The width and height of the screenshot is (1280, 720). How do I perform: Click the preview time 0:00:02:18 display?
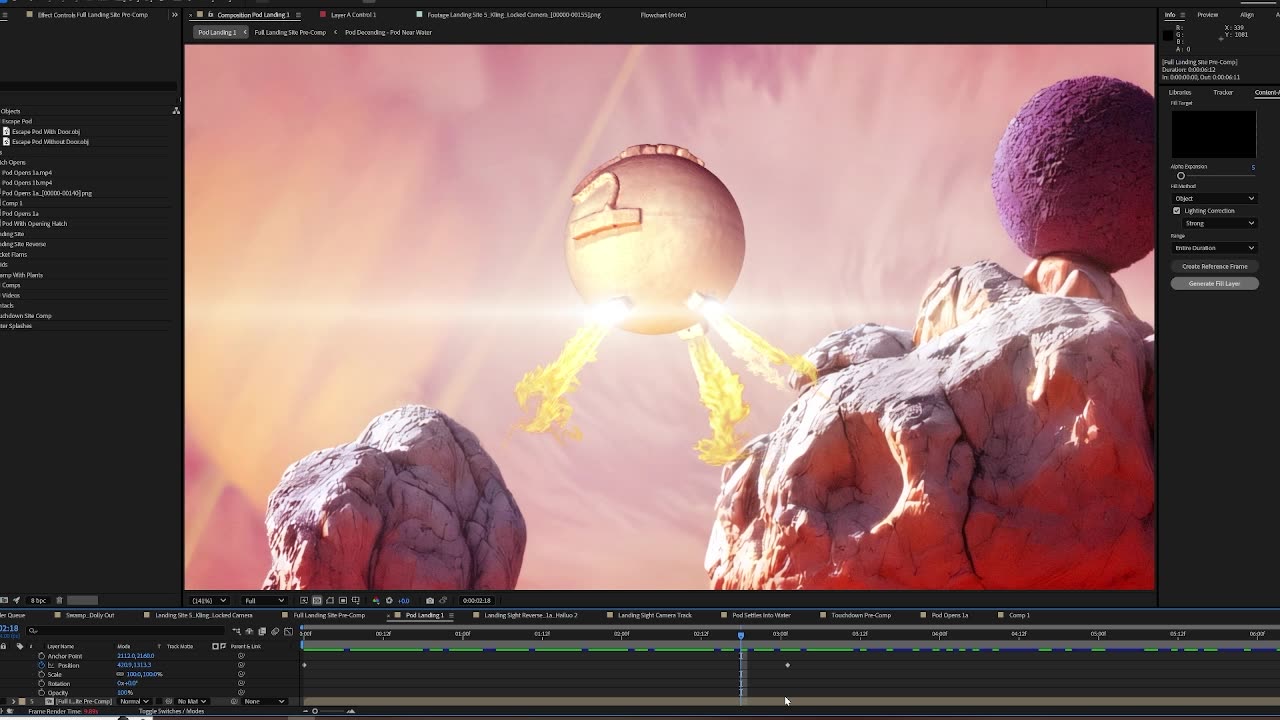(x=476, y=600)
